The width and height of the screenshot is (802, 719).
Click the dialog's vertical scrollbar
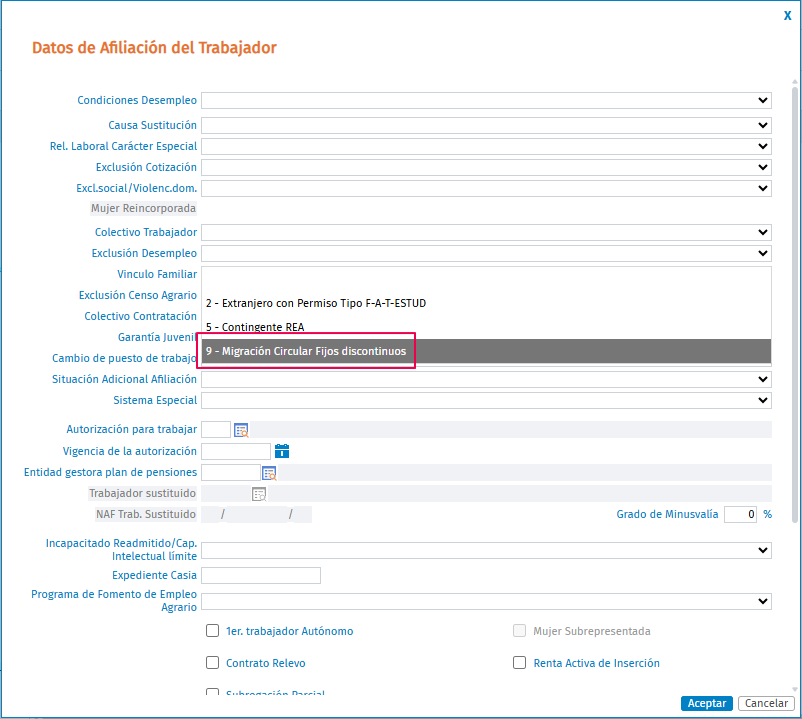[795, 304]
